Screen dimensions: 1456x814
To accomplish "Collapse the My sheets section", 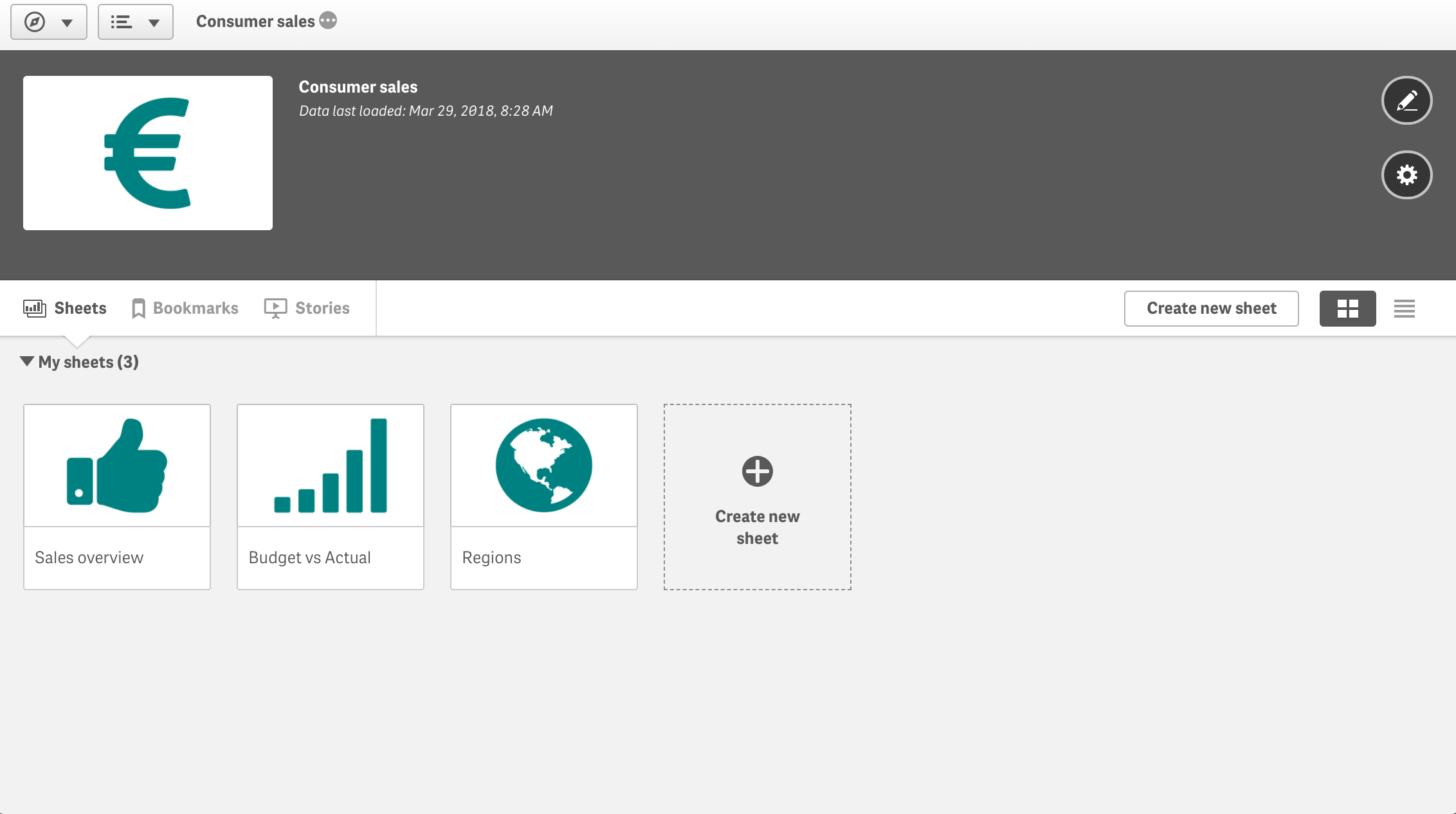I will coord(26,361).
